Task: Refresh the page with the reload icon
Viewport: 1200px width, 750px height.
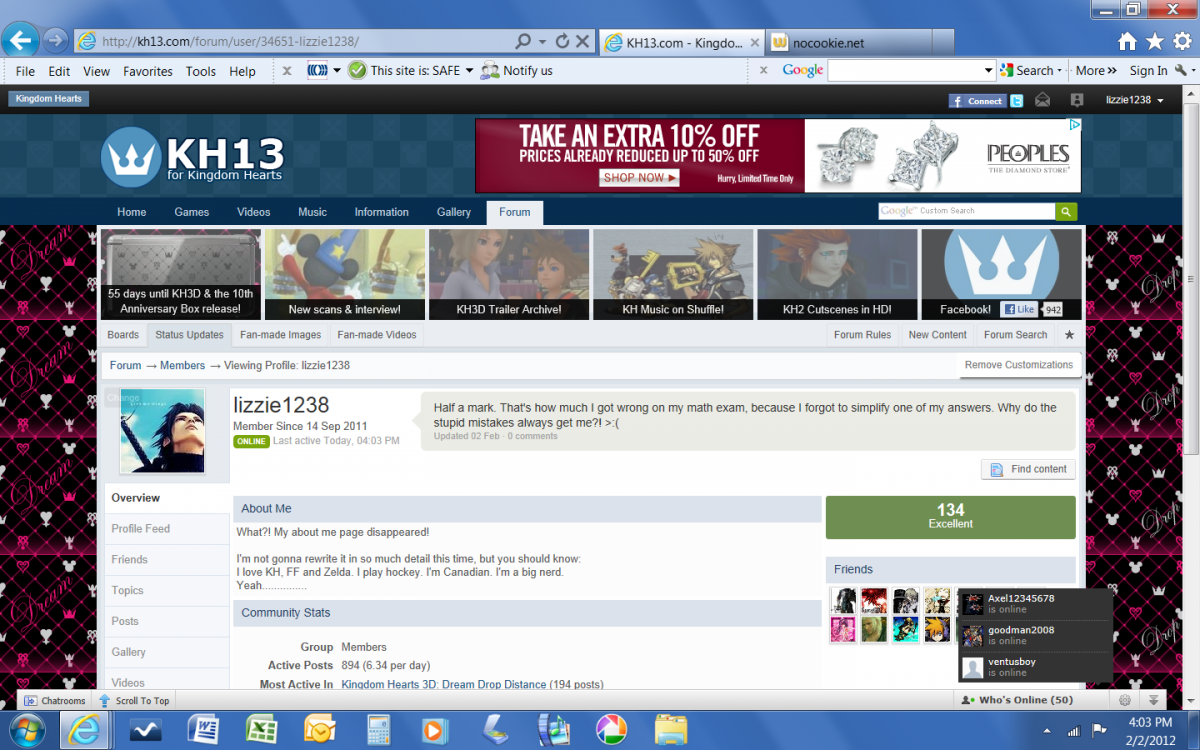Action: (x=562, y=42)
